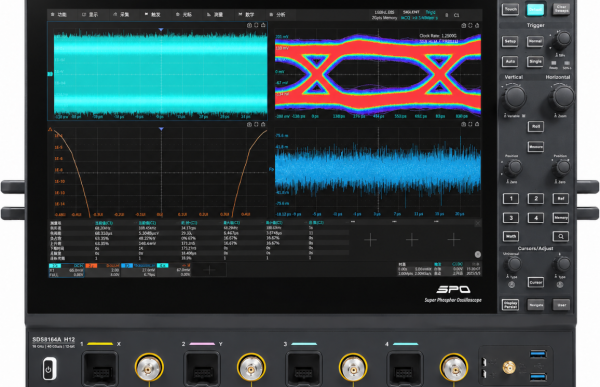Click channel 3 BNC connector
The image size is (600, 387).
click(x=353, y=367)
